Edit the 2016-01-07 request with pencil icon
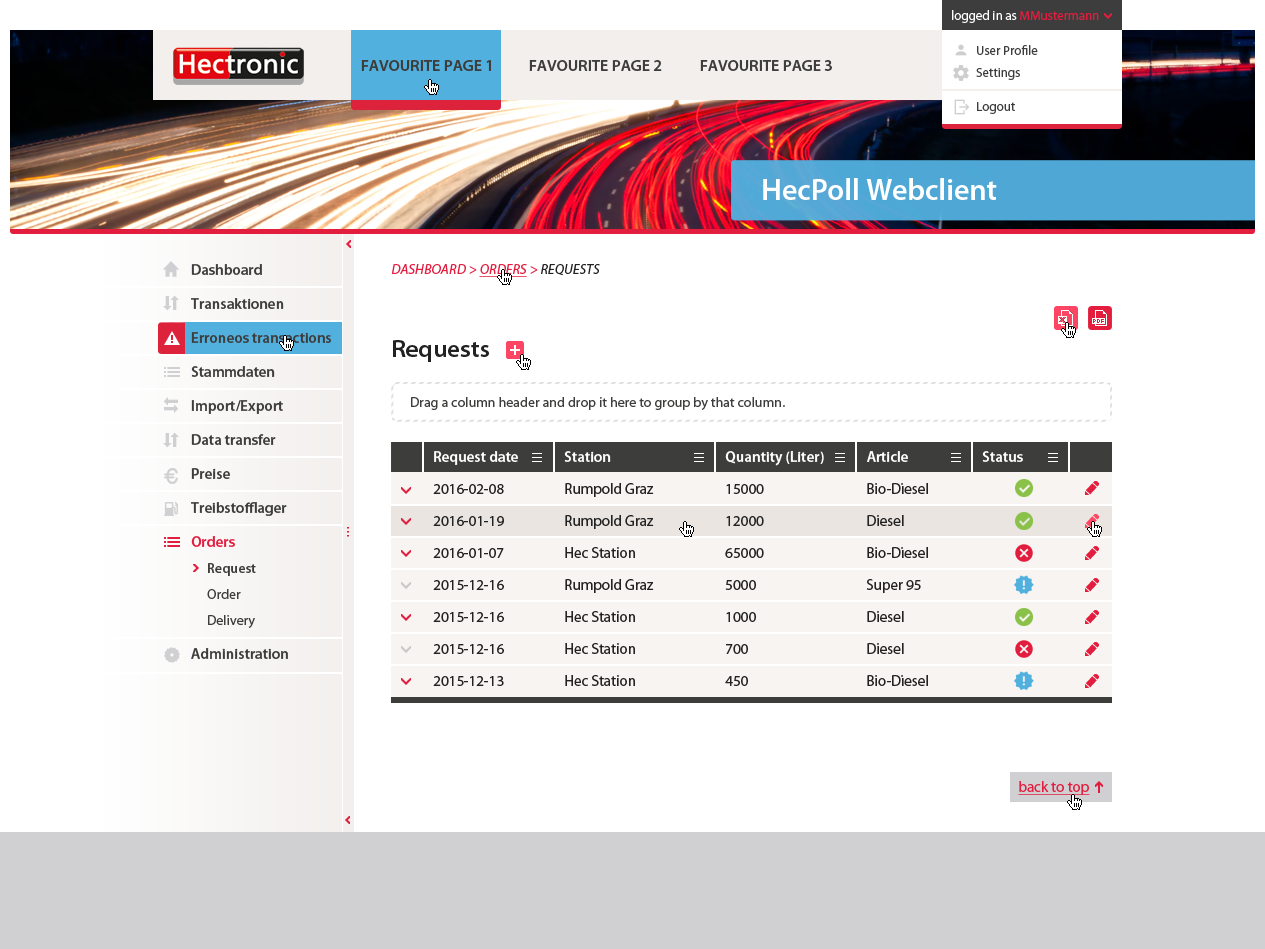Image resolution: width=1265 pixels, height=949 pixels. coord(1092,553)
